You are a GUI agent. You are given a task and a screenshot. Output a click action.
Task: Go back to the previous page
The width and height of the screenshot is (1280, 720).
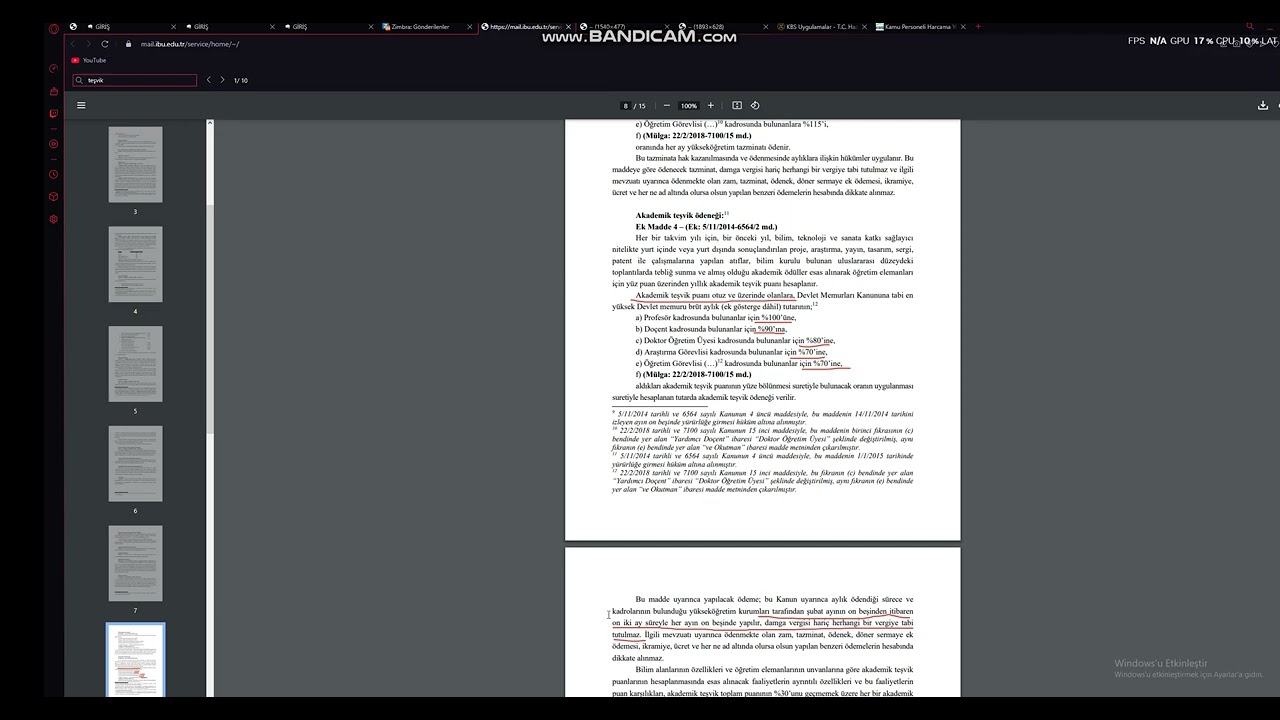(x=72, y=44)
